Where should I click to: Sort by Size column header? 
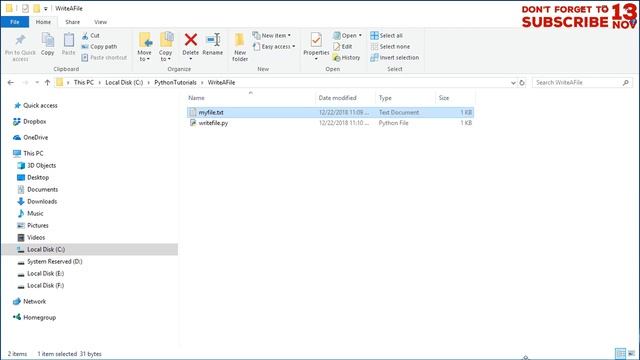click(444, 98)
